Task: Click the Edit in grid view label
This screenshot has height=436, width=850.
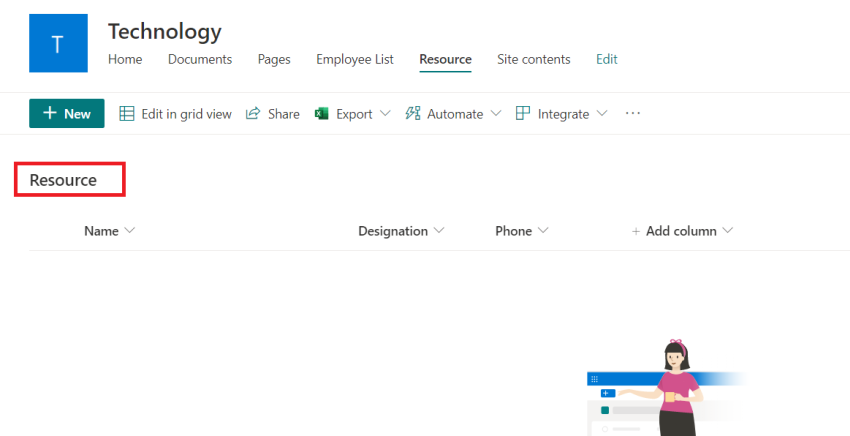Action: pos(186,114)
